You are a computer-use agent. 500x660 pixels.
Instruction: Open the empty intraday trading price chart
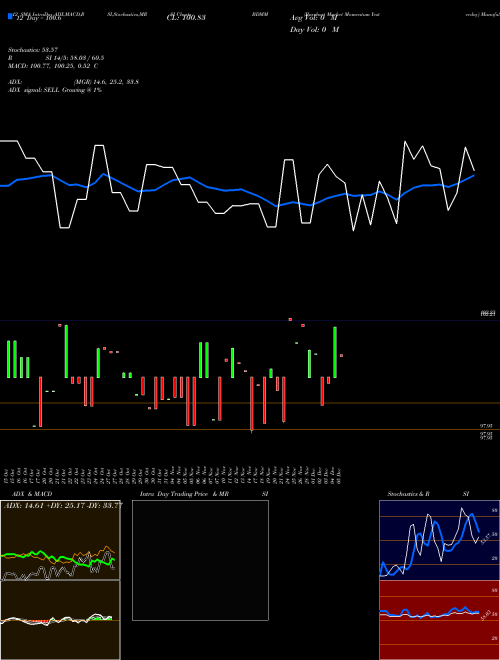[x=200, y=560]
